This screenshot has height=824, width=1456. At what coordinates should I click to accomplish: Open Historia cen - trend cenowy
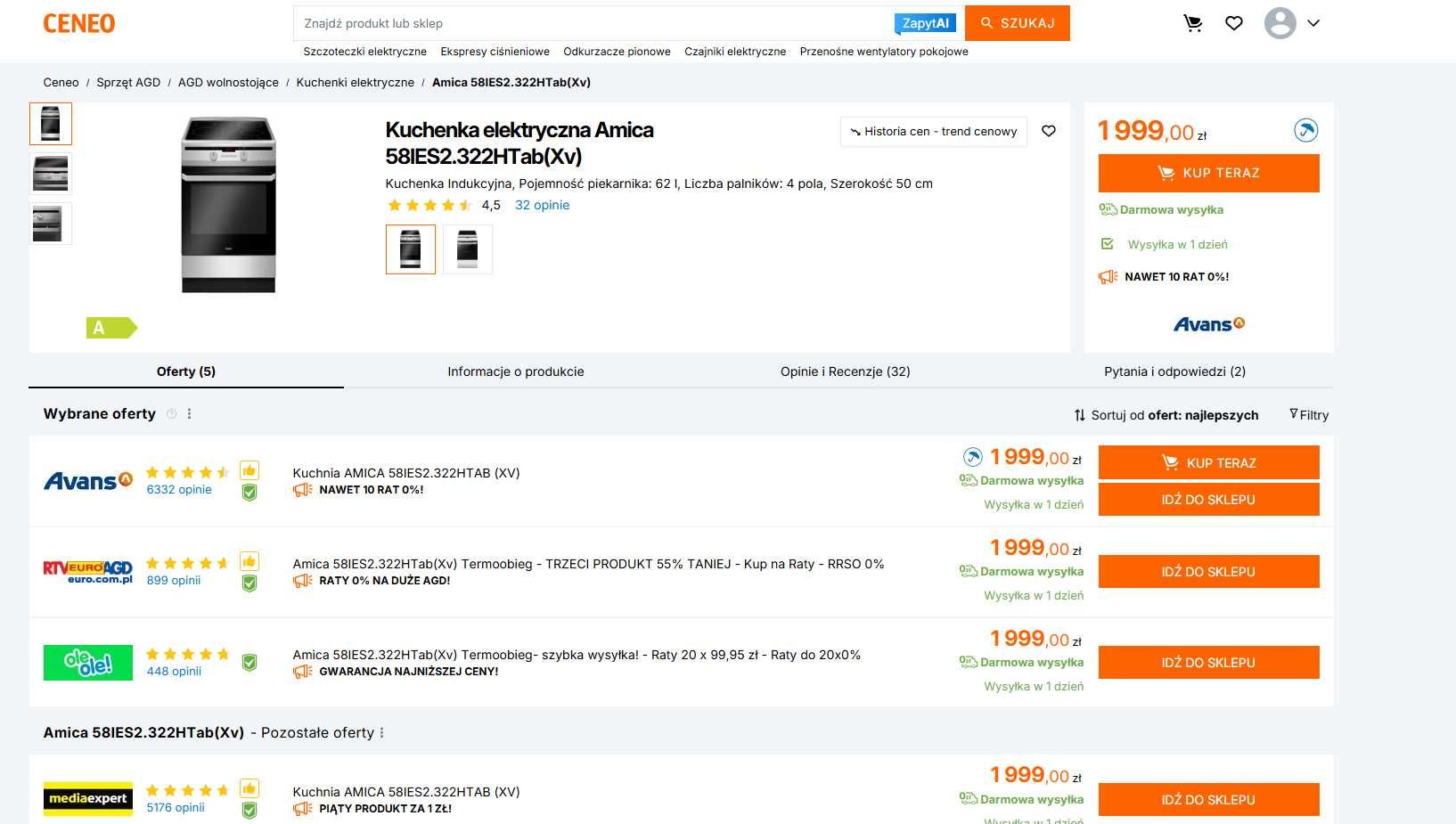(x=933, y=131)
